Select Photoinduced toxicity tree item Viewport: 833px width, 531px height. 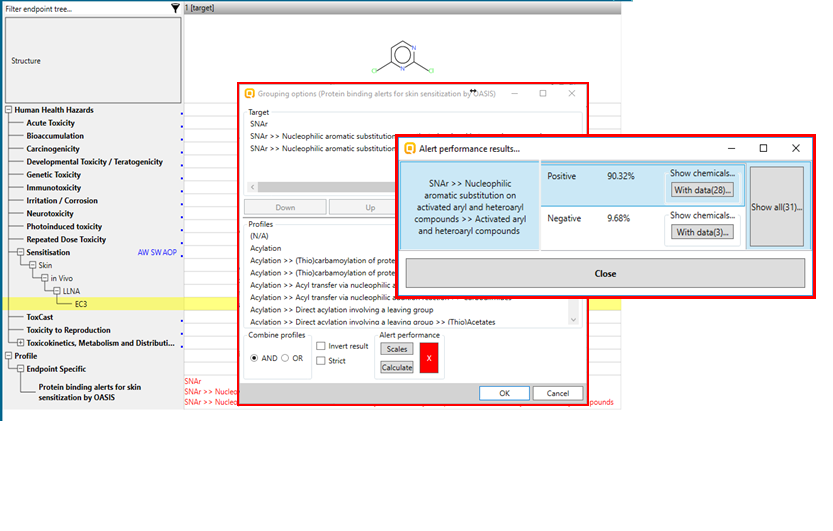(64, 226)
